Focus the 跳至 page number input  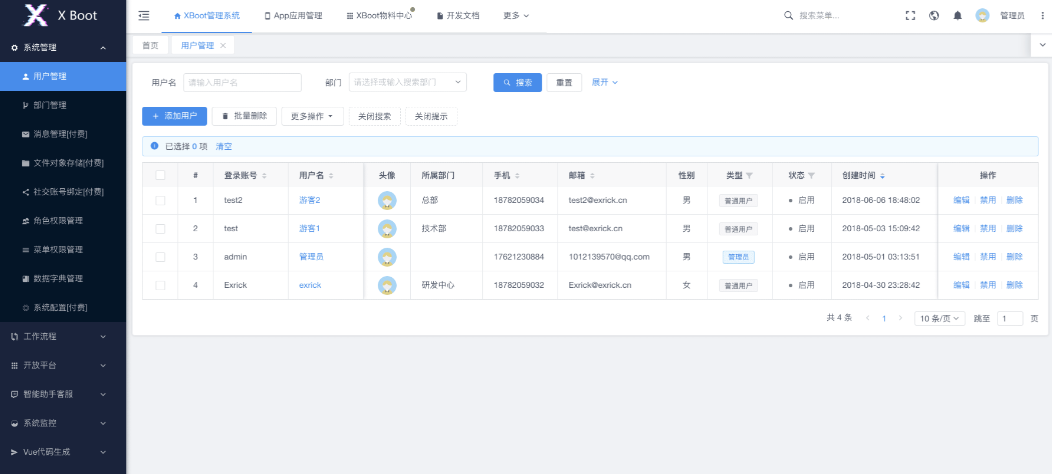pos(1010,318)
